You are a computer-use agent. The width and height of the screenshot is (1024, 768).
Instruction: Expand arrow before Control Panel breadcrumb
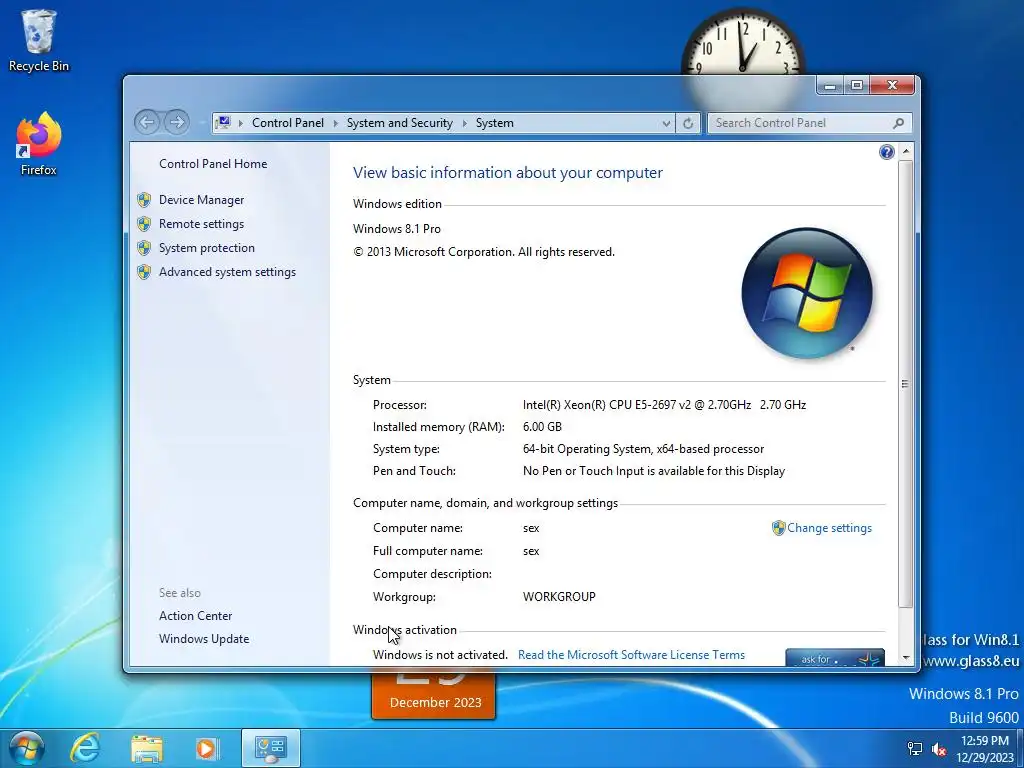tap(240, 123)
